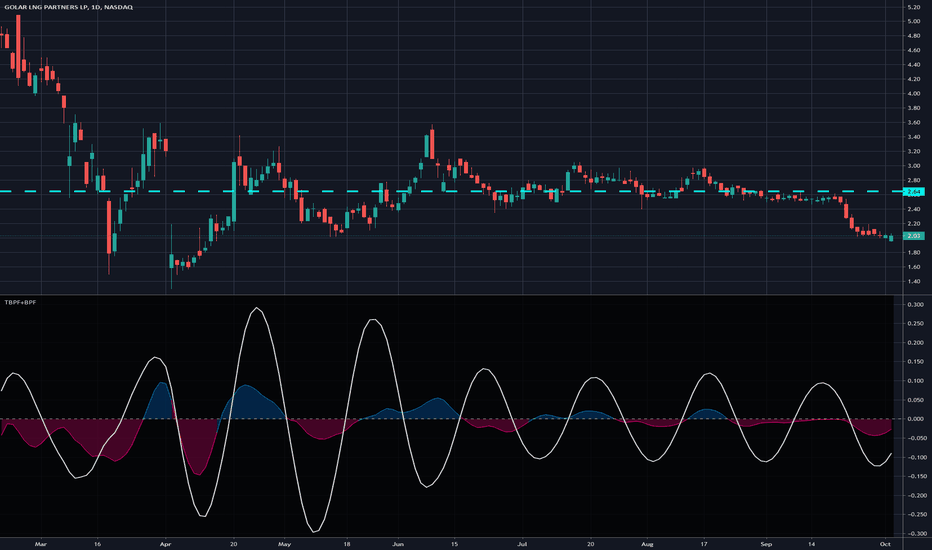This screenshot has width=932, height=550.
Task: Click the Oct label on time axis
Action: (885, 544)
